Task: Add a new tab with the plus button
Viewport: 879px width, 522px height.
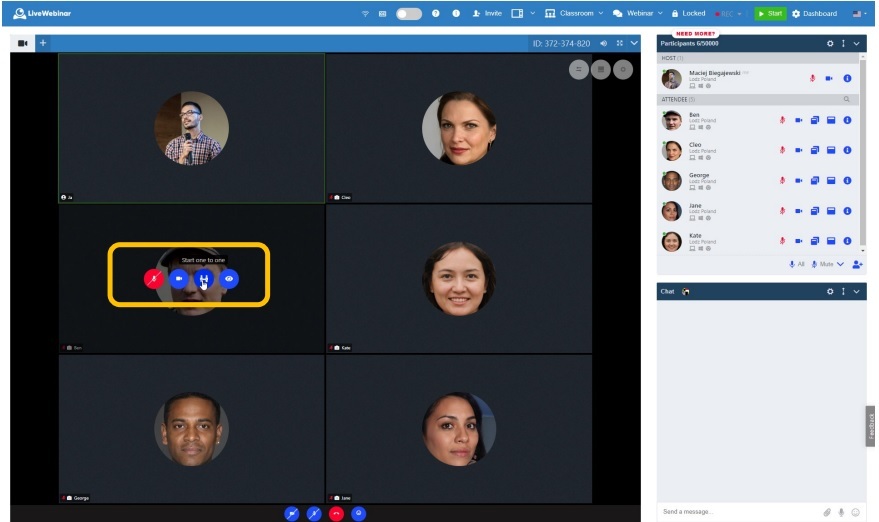Action: pos(43,44)
